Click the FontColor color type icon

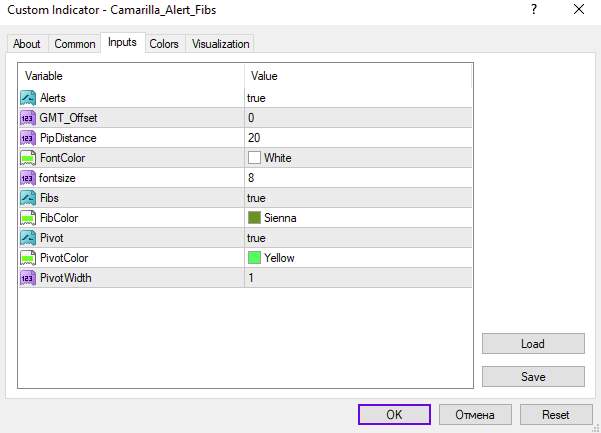tap(28, 158)
